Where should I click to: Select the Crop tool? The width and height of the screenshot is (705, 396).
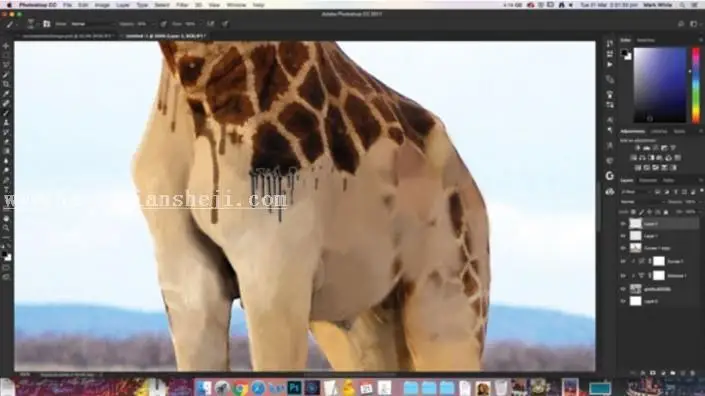pos(6,84)
